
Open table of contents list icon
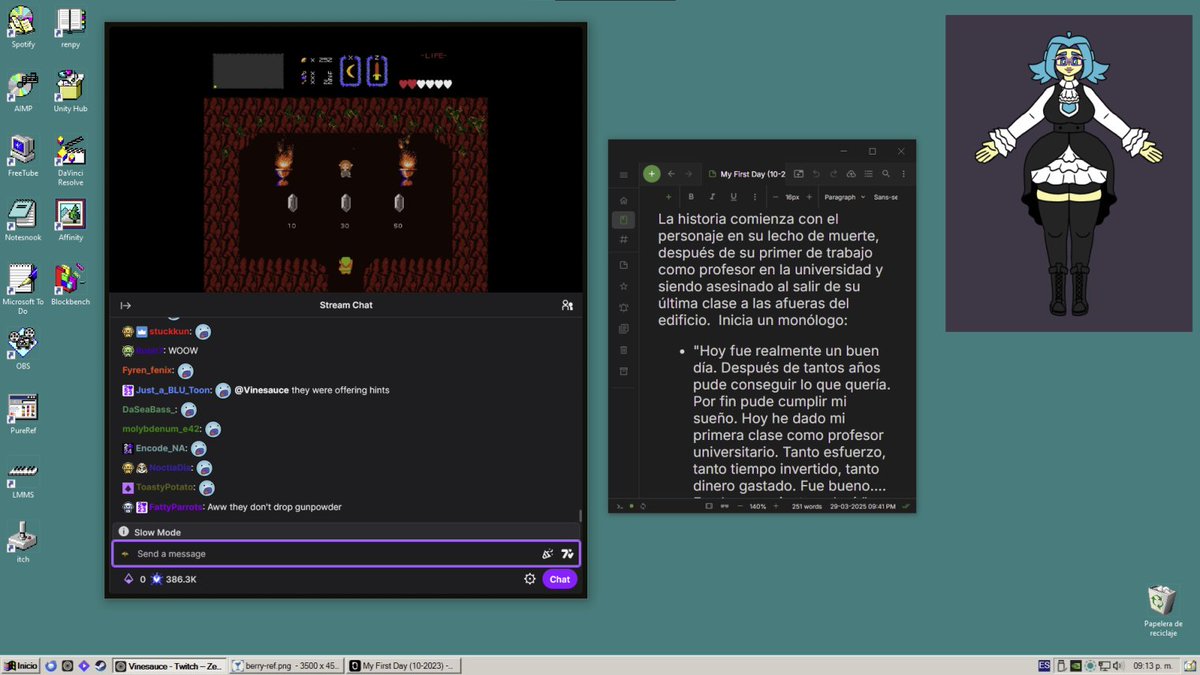(868, 174)
